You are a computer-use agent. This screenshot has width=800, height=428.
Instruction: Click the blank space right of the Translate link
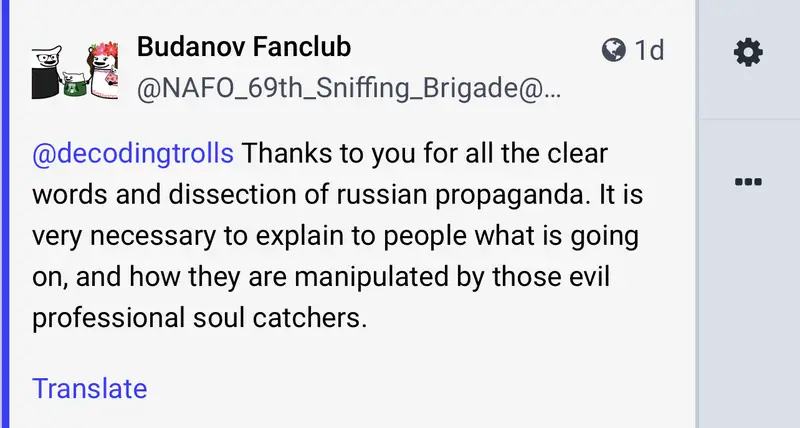(x=400, y=388)
